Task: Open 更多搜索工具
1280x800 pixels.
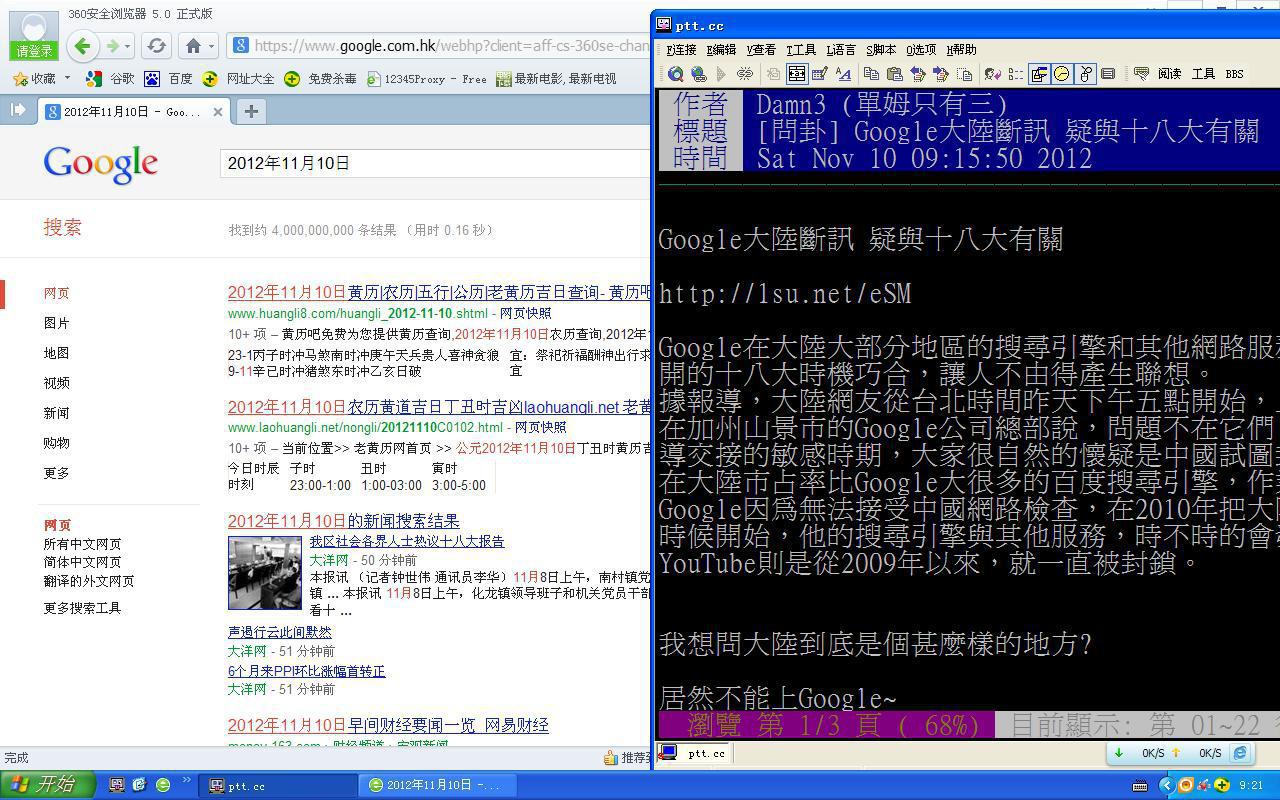Action: [x=82, y=608]
